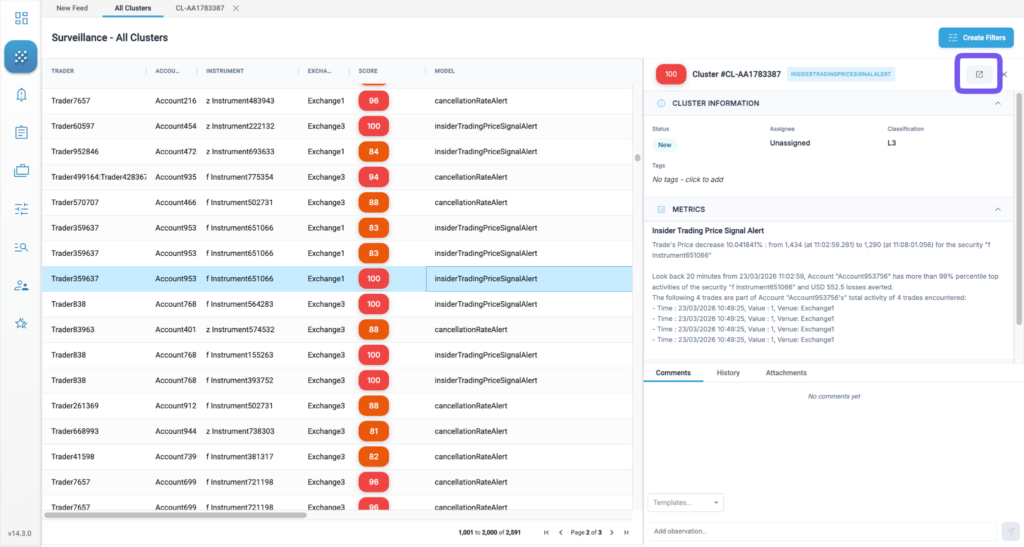Open cluster in new window icon
The height and width of the screenshot is (547, 1024).
point(978,74)
